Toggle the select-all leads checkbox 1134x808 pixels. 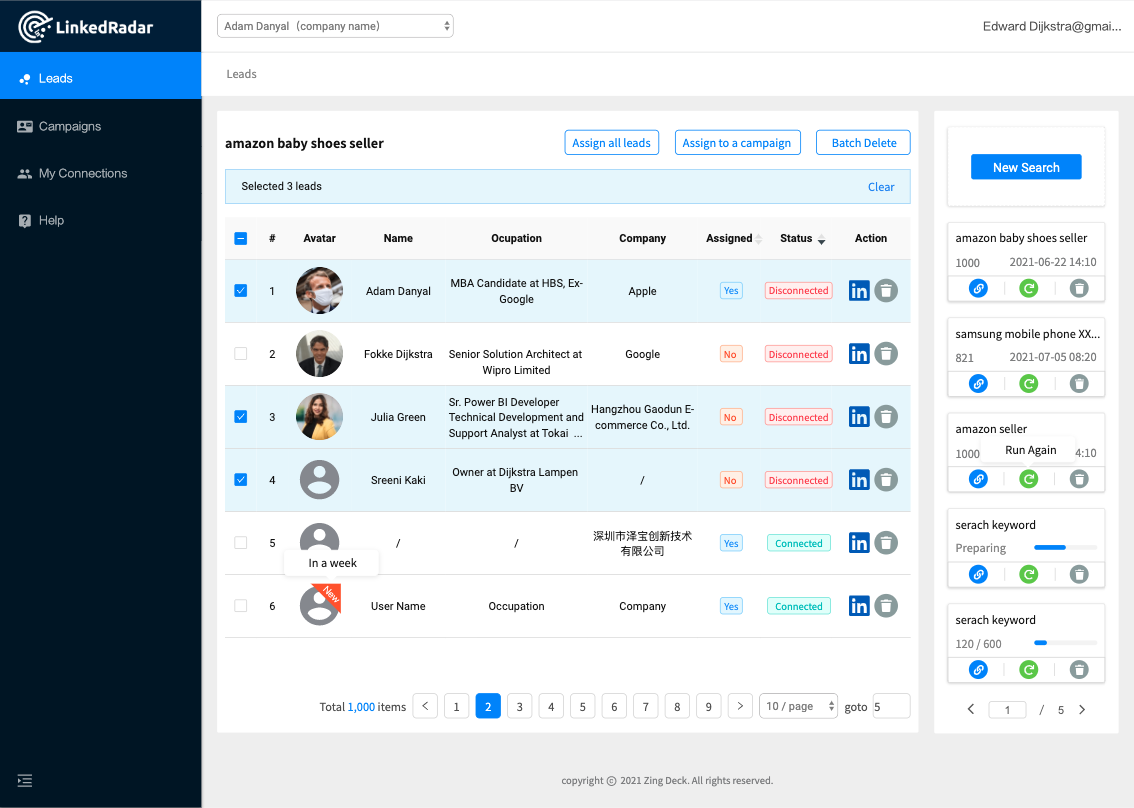point(241,238)
